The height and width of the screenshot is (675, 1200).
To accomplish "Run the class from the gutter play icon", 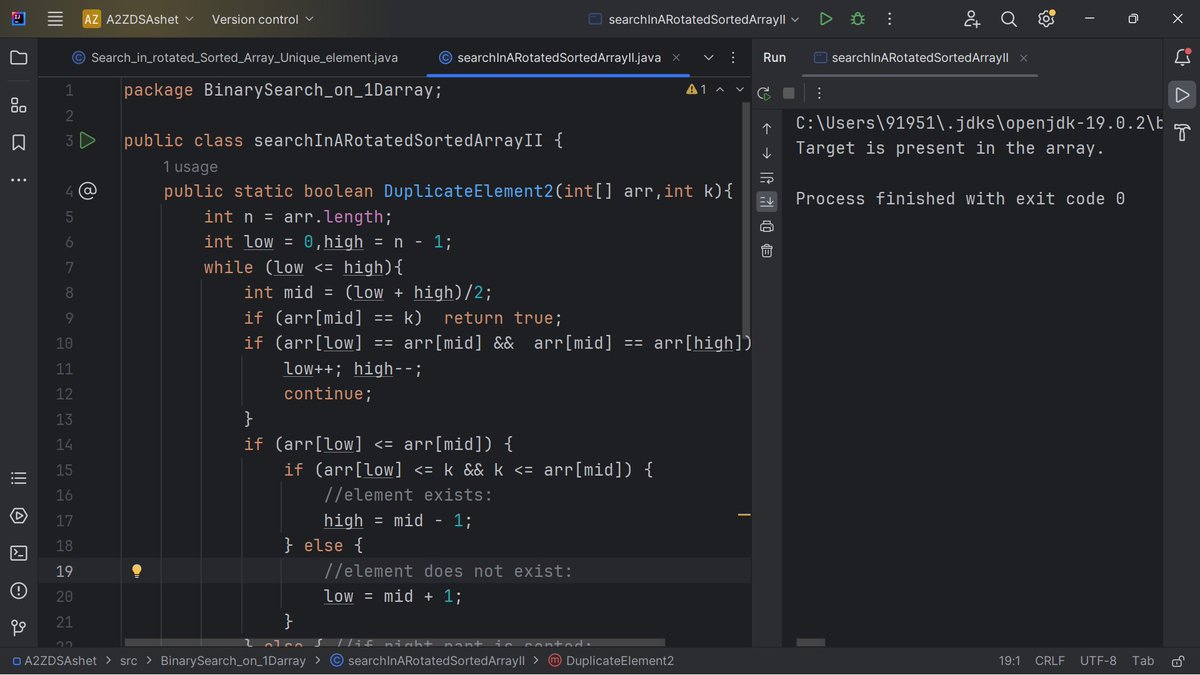I will 88,140.
